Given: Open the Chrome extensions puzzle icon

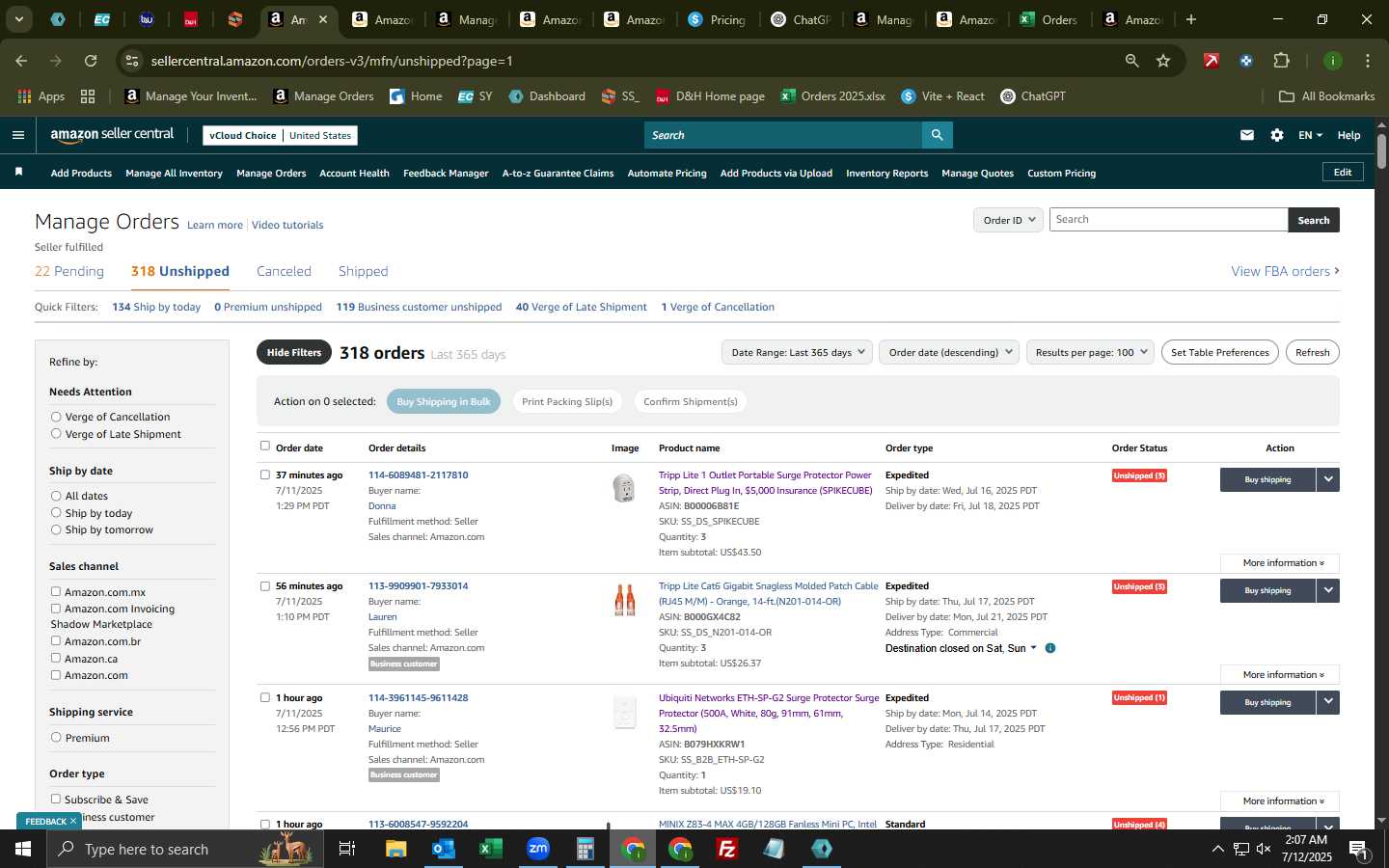Looking at the screenshot, I should [1281, 61].
